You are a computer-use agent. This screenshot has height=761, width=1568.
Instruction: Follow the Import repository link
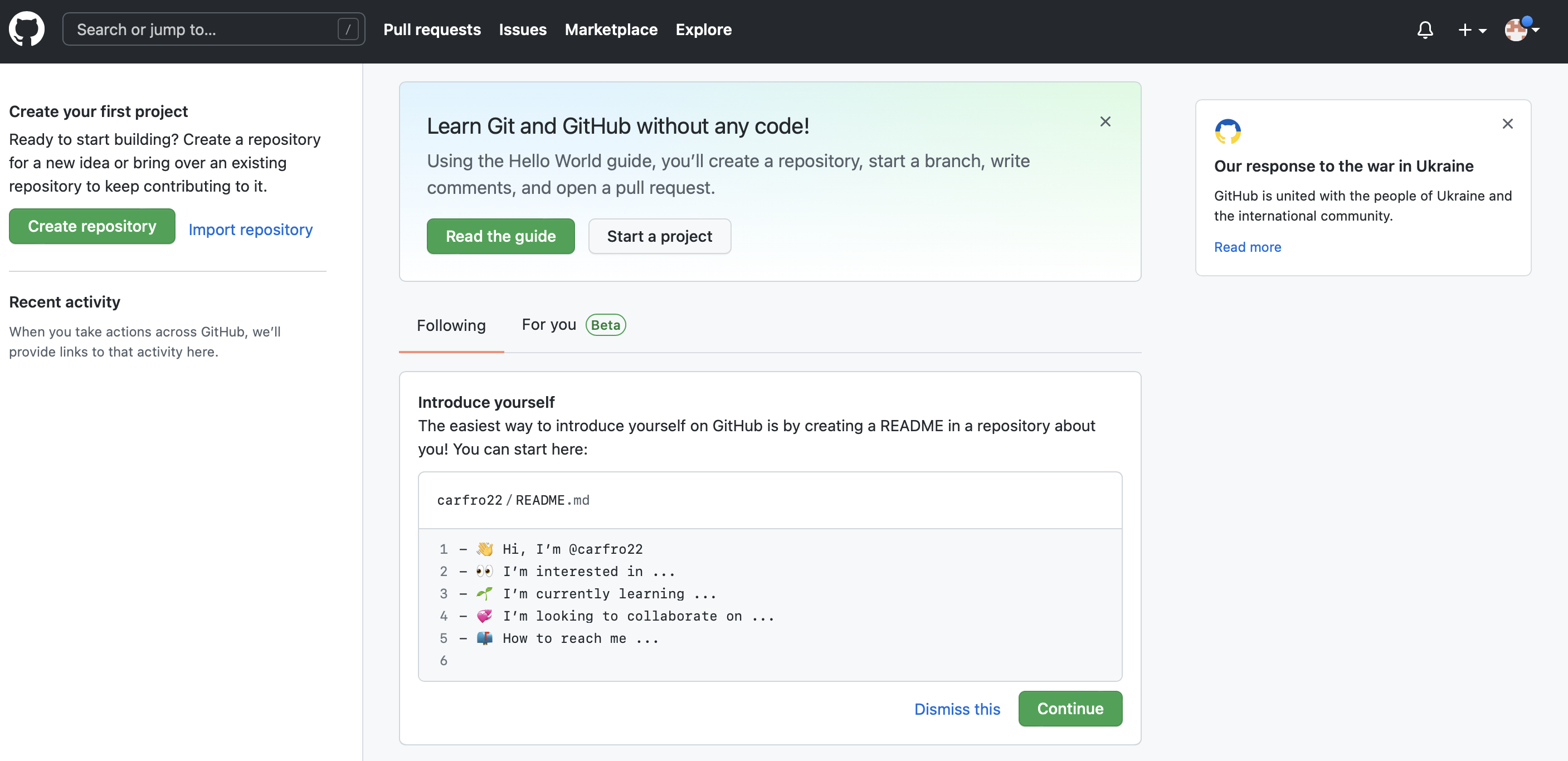click(x=250, y=230)
